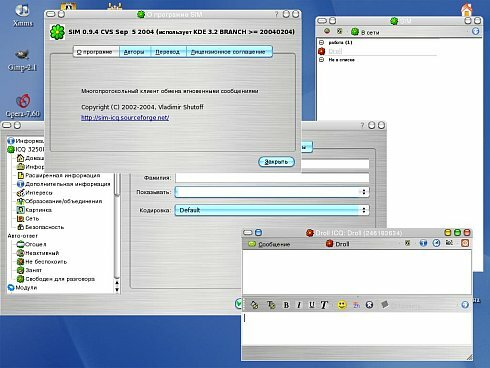Click the history clock icon in the chat toolbar
This screenshot has width=490, height=368.
point(436,243)
